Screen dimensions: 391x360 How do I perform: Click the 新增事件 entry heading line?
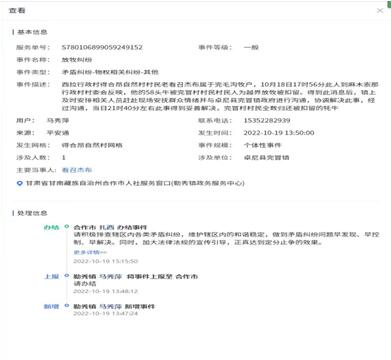pyautogui.click(x=114, y=306)
